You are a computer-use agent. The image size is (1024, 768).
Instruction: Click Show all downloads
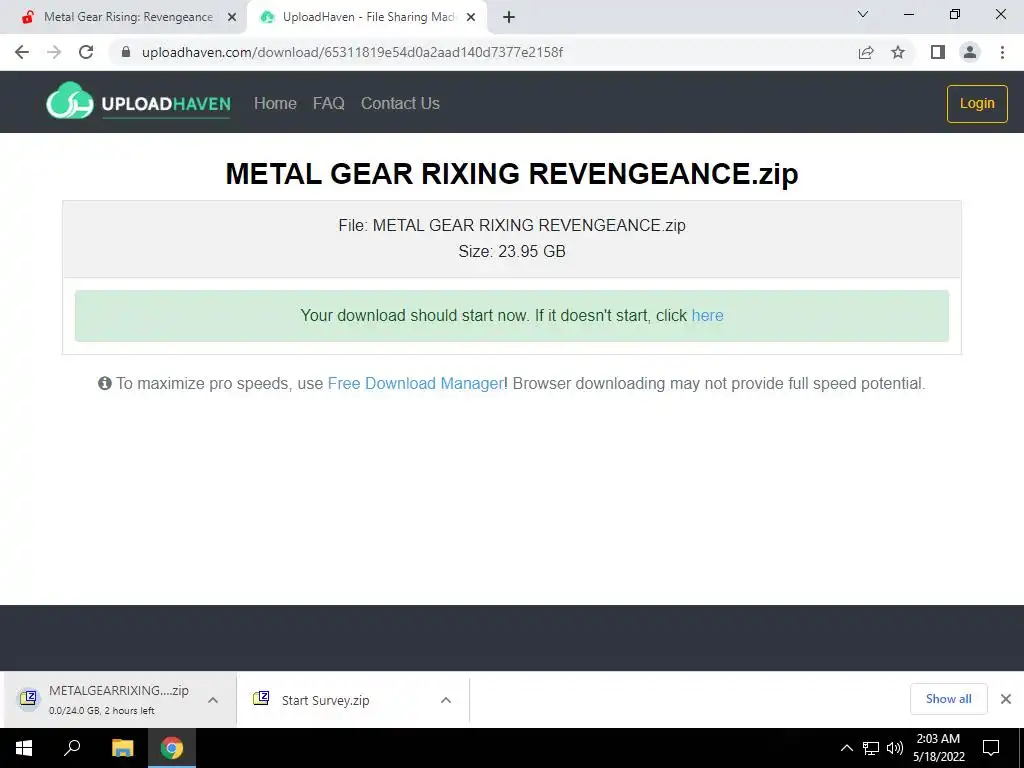coord(948,699)
